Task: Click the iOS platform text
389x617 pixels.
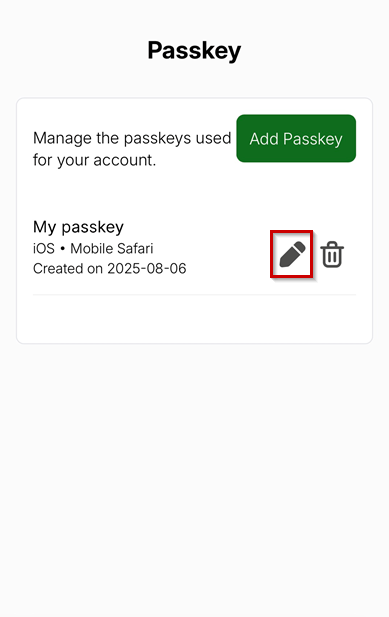Action: pyautogui.click(x=44, y=248)
